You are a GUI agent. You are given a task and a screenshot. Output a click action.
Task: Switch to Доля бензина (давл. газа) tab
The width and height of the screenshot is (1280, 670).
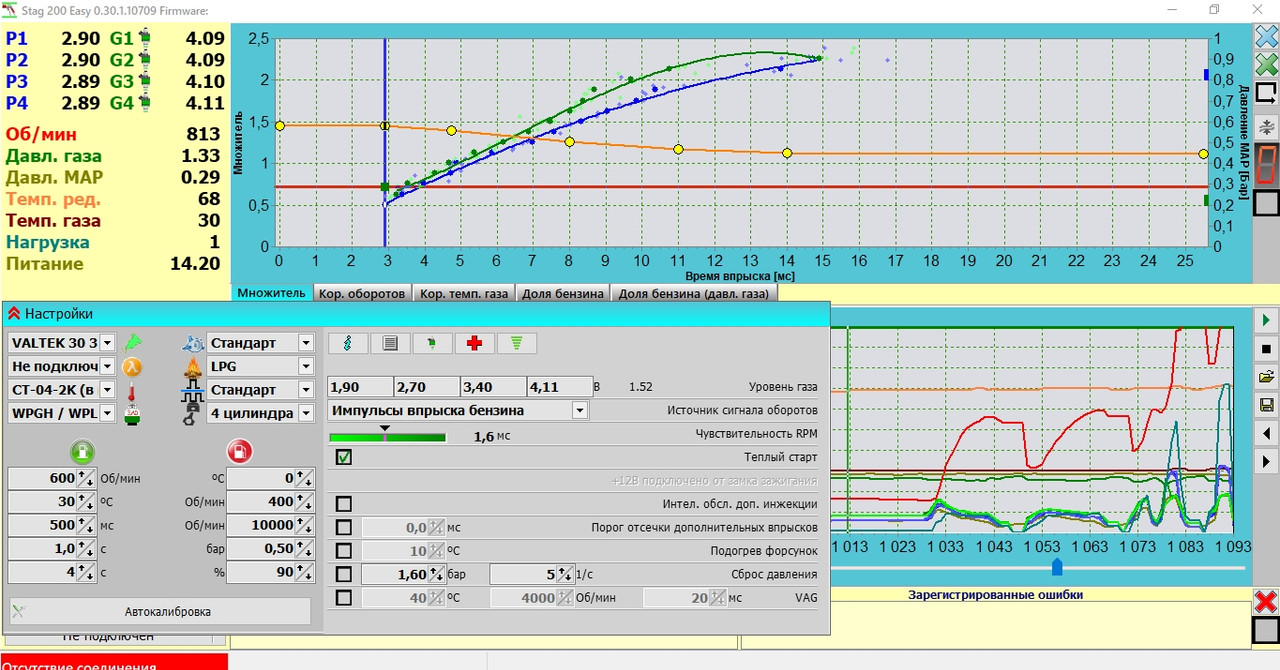tap(694, 294)
